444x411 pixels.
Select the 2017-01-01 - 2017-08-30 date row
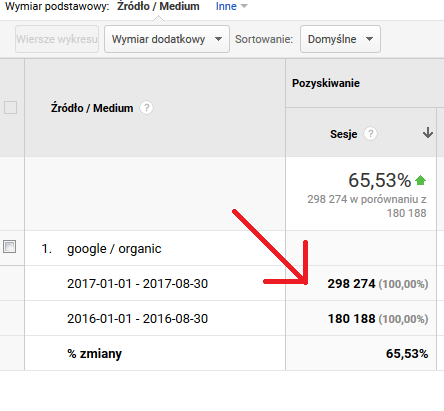click(x=137, y=284)
